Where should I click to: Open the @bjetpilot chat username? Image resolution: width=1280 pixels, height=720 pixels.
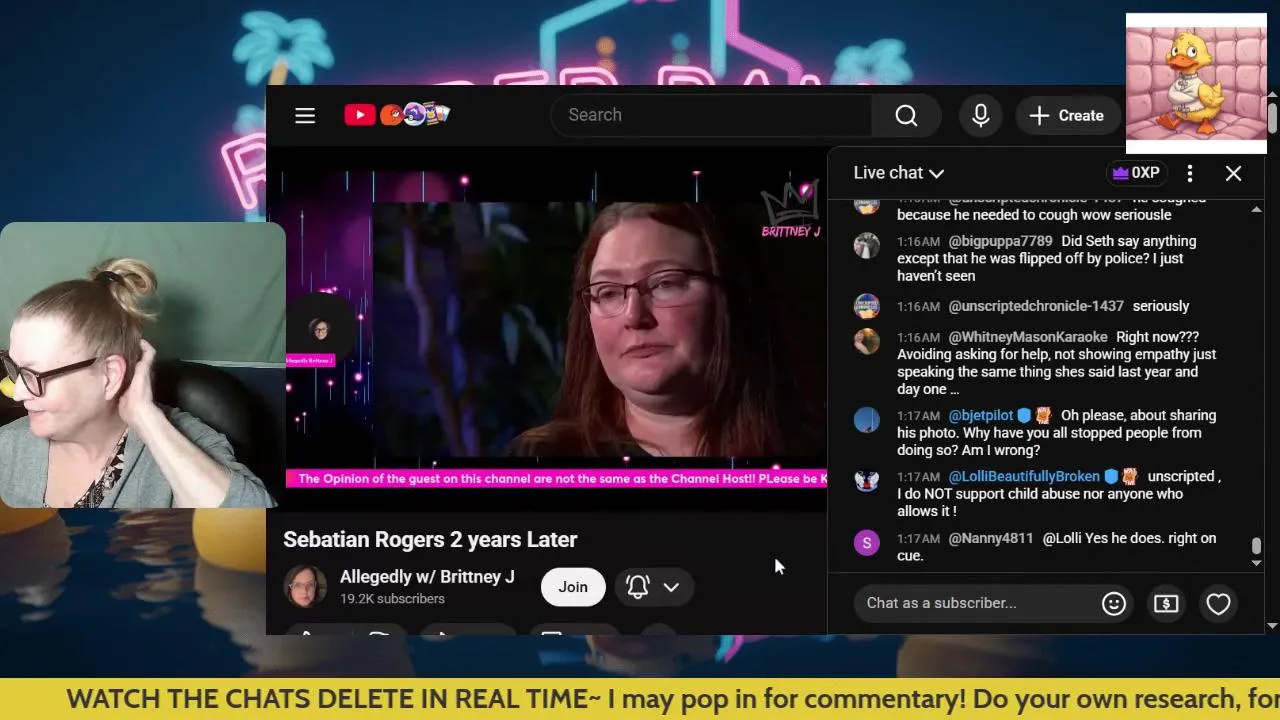pyautogui.click(x=981, y=415)
